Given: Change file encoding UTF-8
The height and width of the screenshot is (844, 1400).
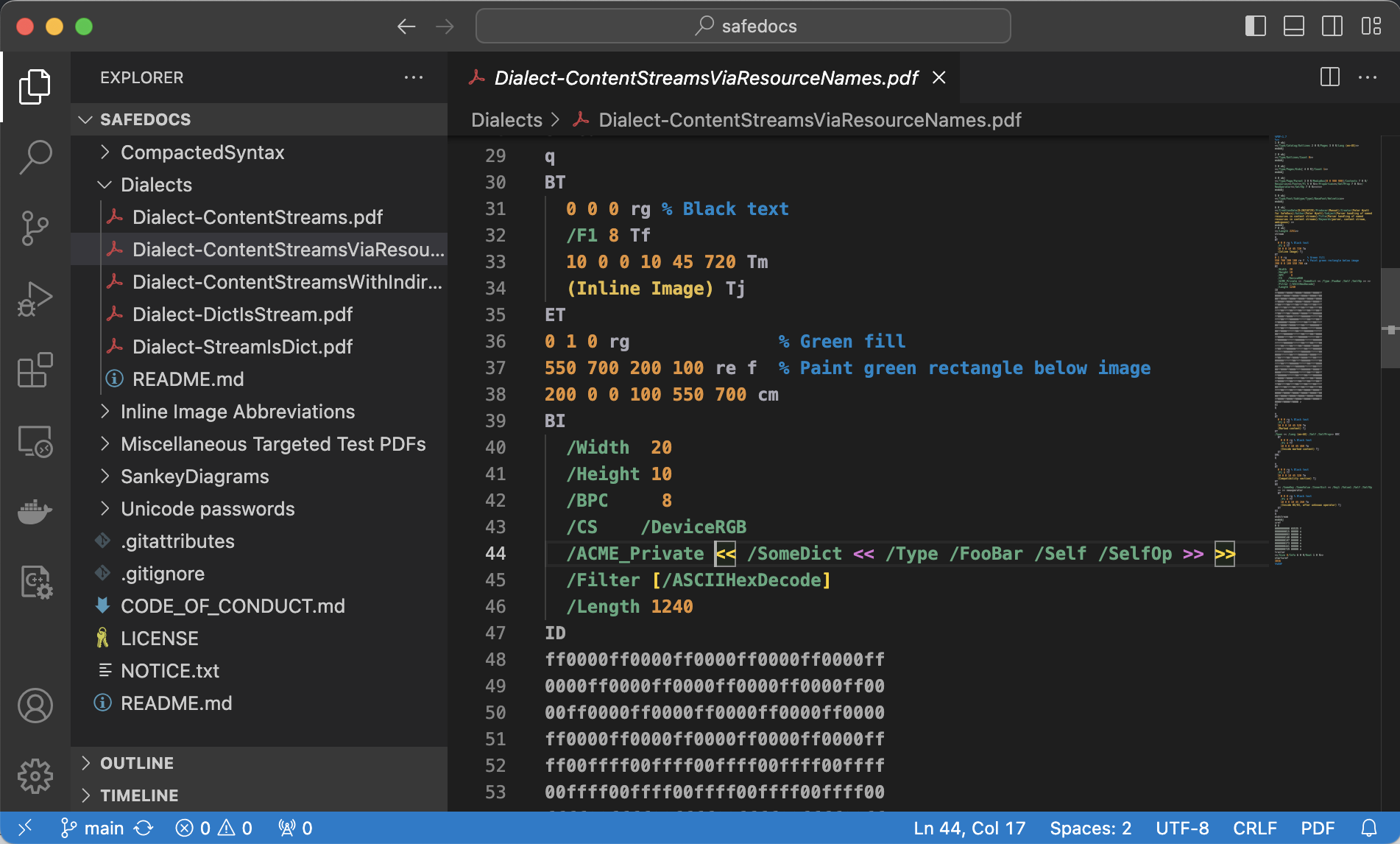Looking at the screenshot, I should click(1182, 828).
